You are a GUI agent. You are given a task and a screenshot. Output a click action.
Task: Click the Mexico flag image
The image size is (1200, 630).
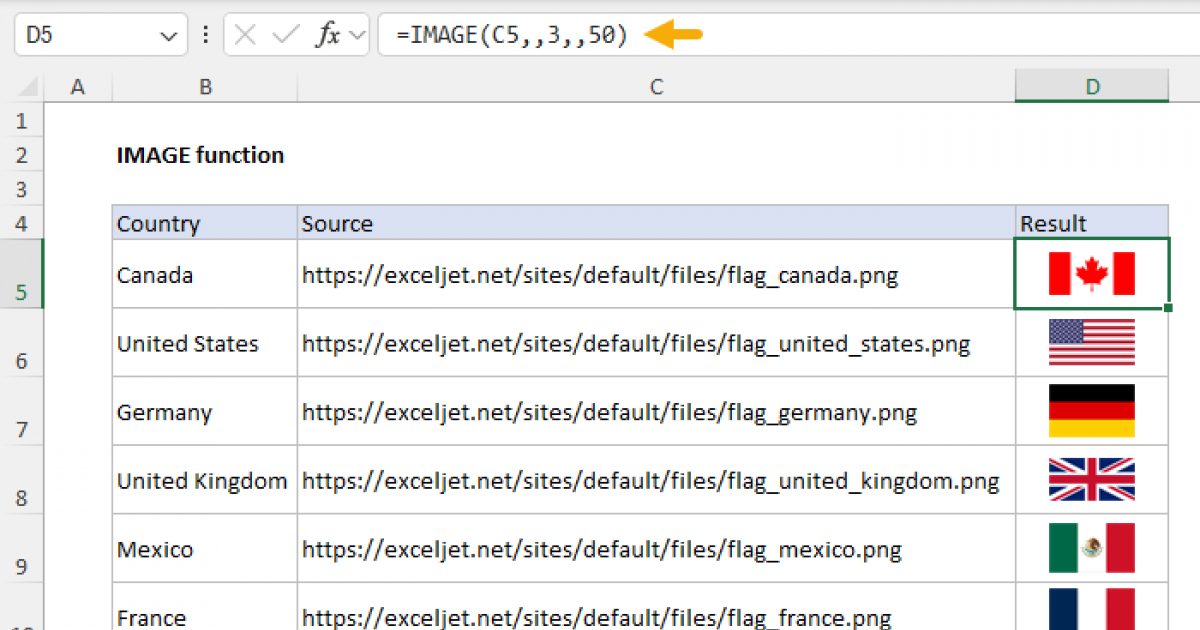[x=1091, y=548]
